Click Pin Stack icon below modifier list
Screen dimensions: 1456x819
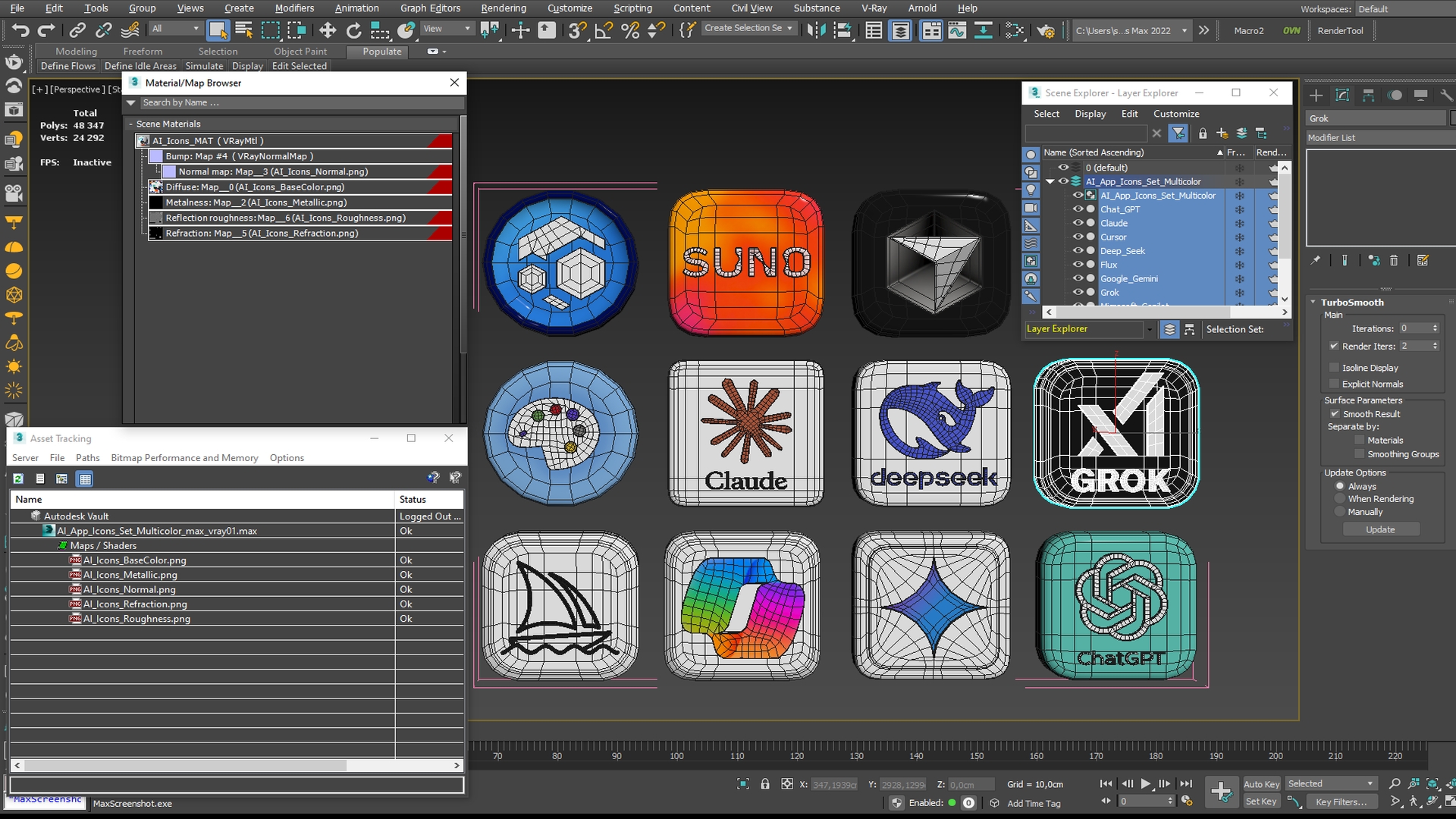(1316, 260)
